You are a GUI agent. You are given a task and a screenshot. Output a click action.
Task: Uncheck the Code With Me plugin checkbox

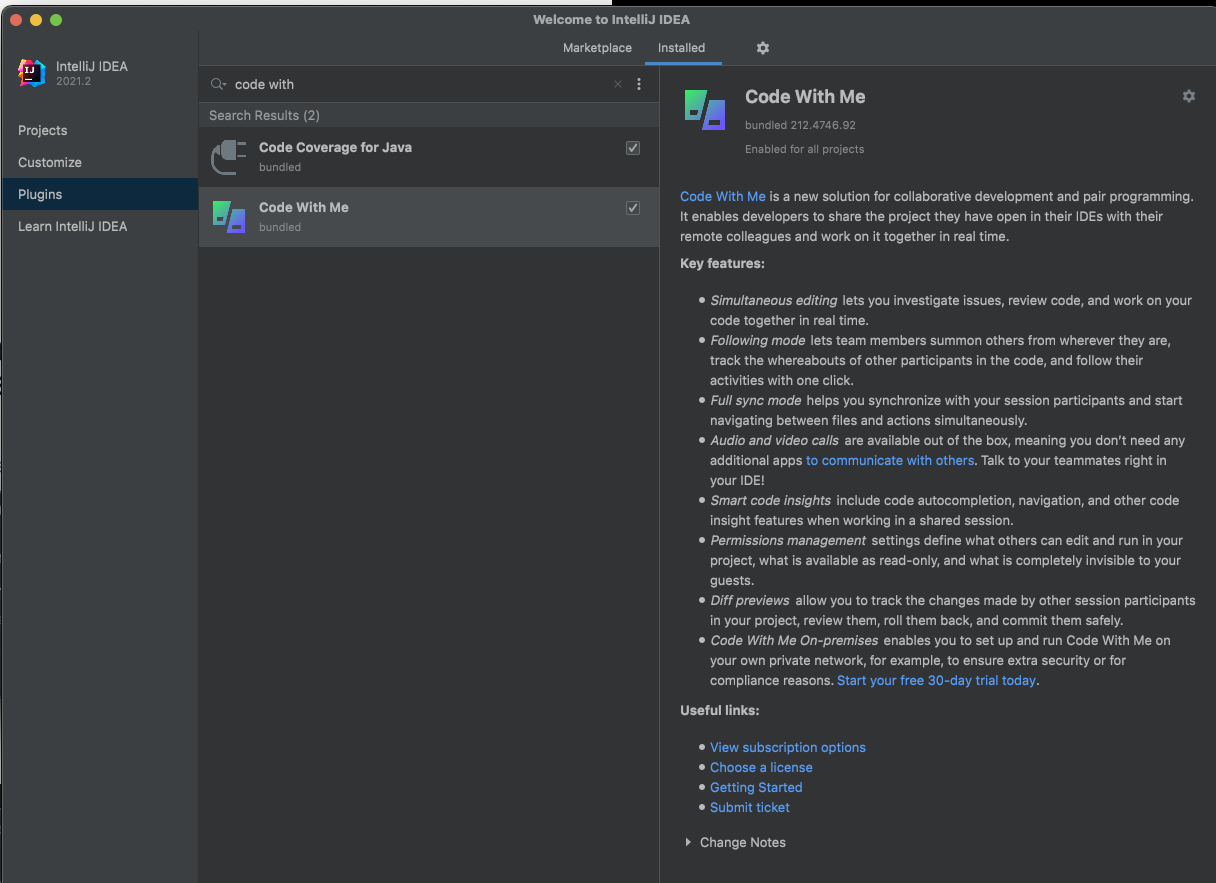[633, 208]
